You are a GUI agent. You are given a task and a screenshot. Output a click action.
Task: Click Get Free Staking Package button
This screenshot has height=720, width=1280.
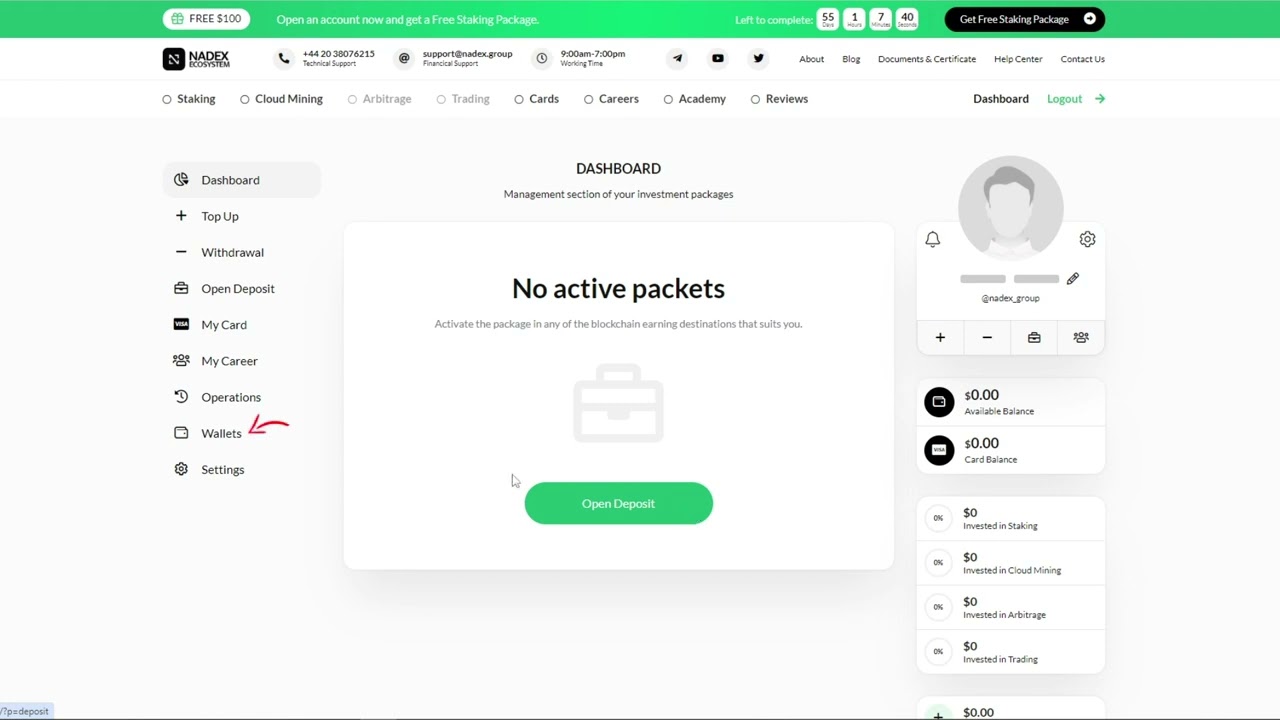[1024, 19]
